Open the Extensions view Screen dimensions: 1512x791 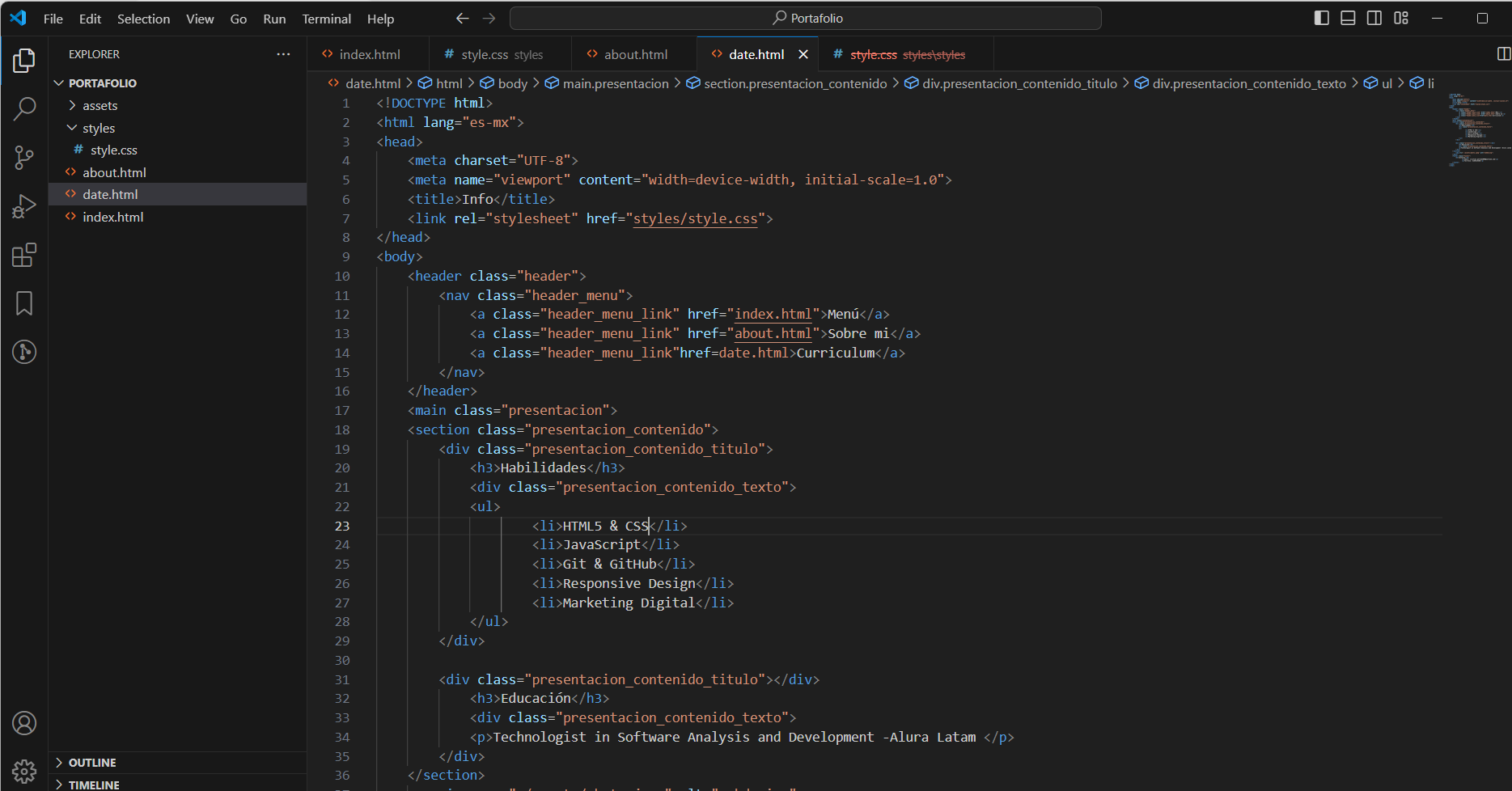24,255
